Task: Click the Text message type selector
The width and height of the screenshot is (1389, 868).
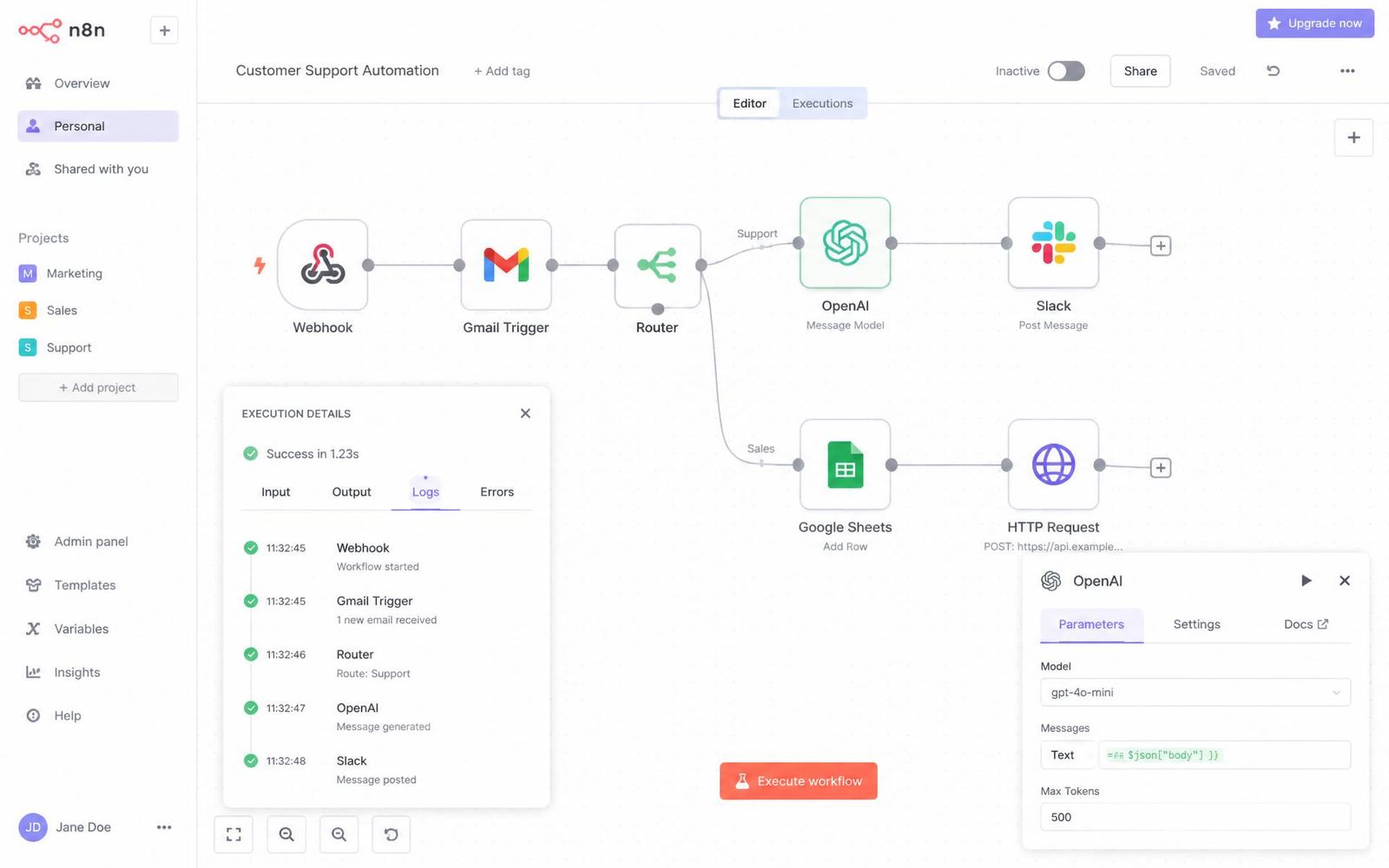Action: tap(1068, 755)
